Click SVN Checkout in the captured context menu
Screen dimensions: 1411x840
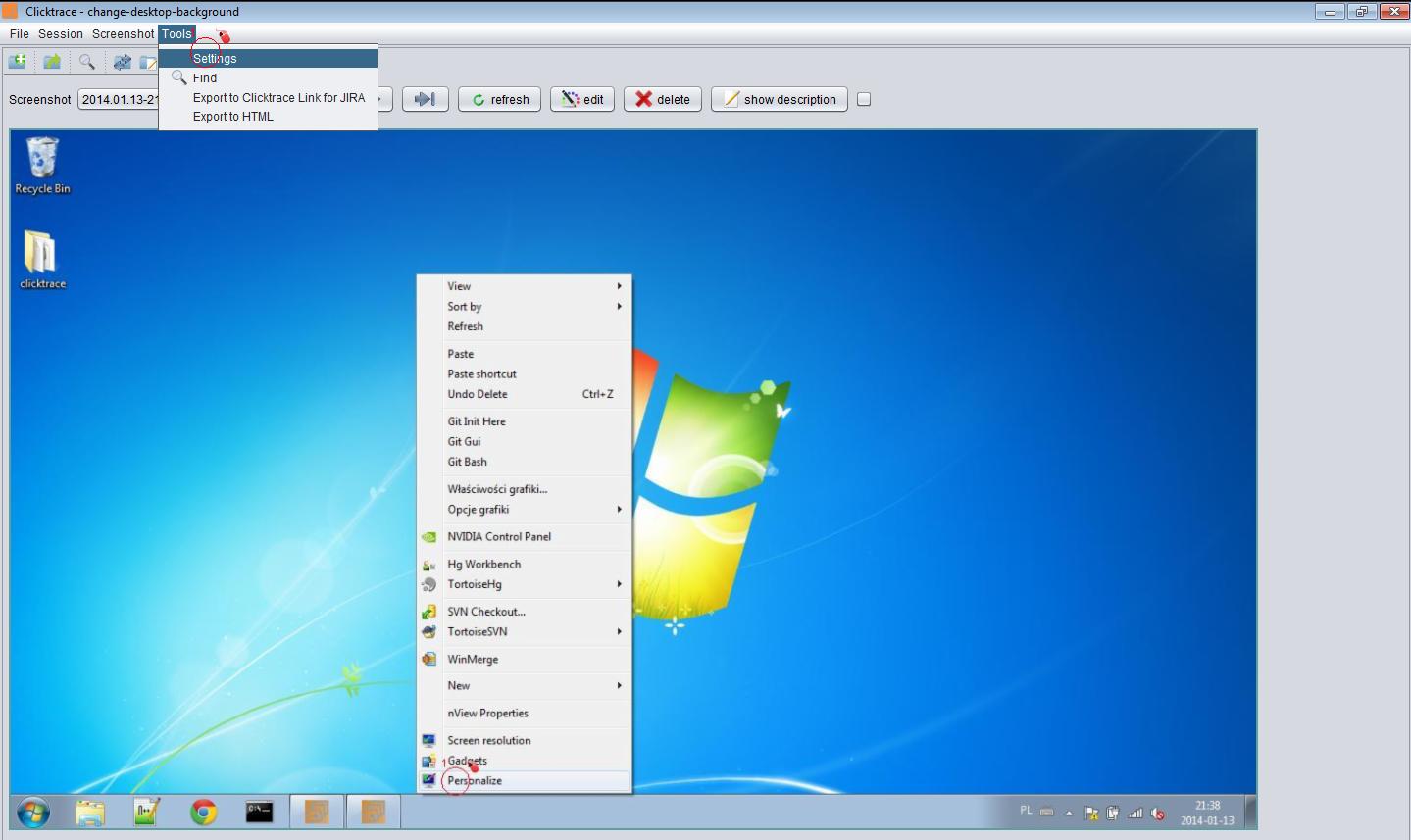(x=524, y=611)
